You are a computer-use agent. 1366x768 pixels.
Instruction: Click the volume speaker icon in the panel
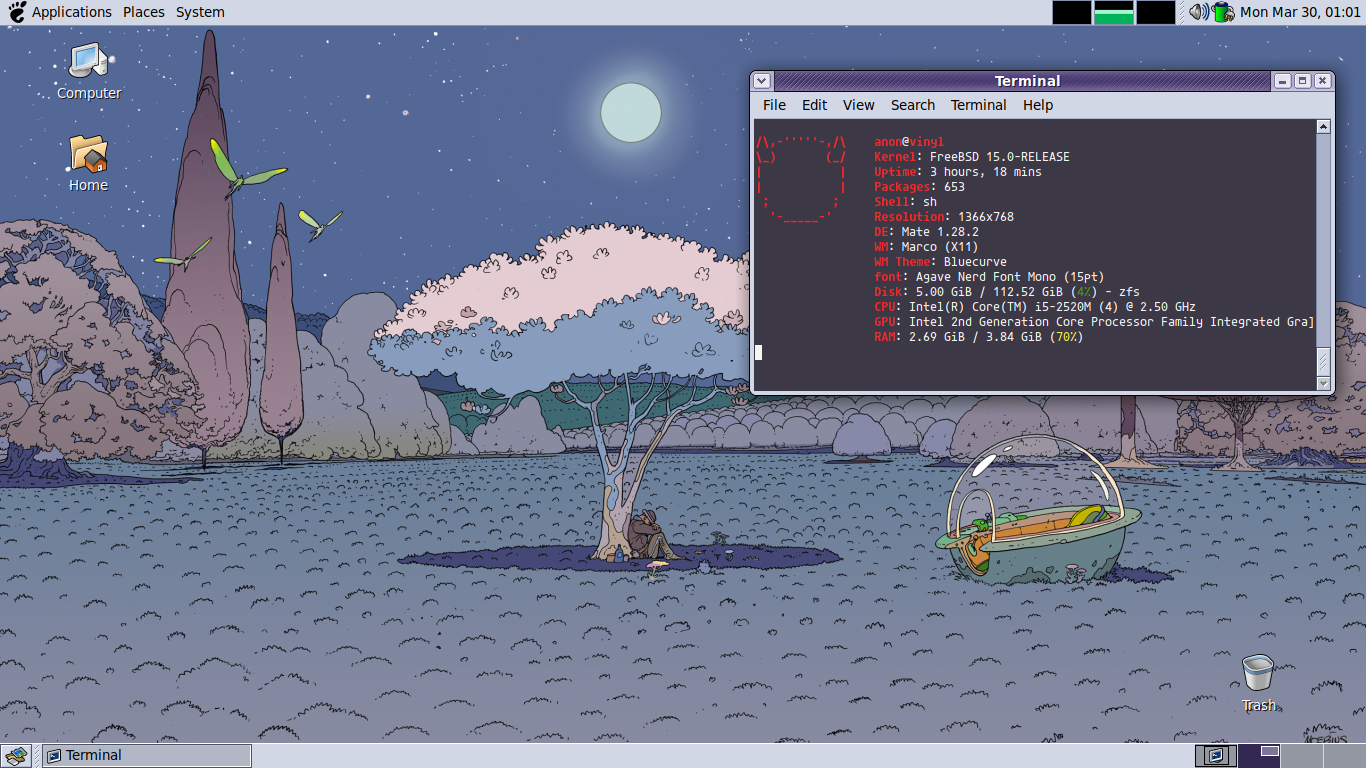(x=1198, y=12)
